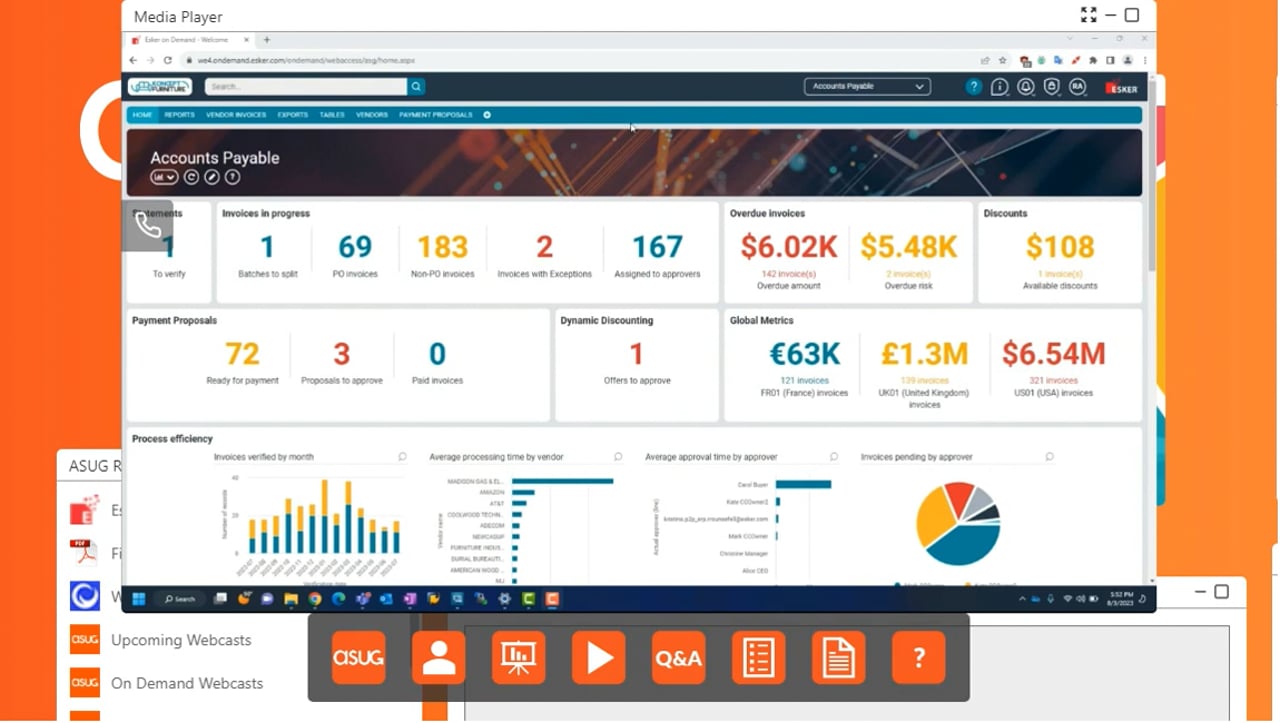
Task: Click inside the Esker search field
Action: point(306,87)
